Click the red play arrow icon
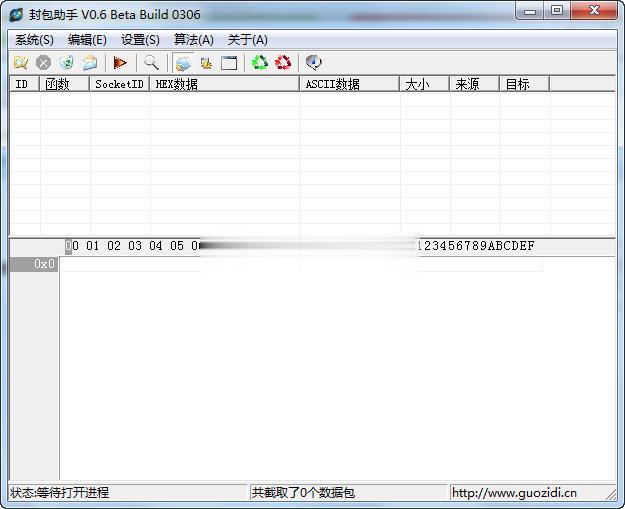The width and height of the screenshot is (625, 509). click(120, 63)
